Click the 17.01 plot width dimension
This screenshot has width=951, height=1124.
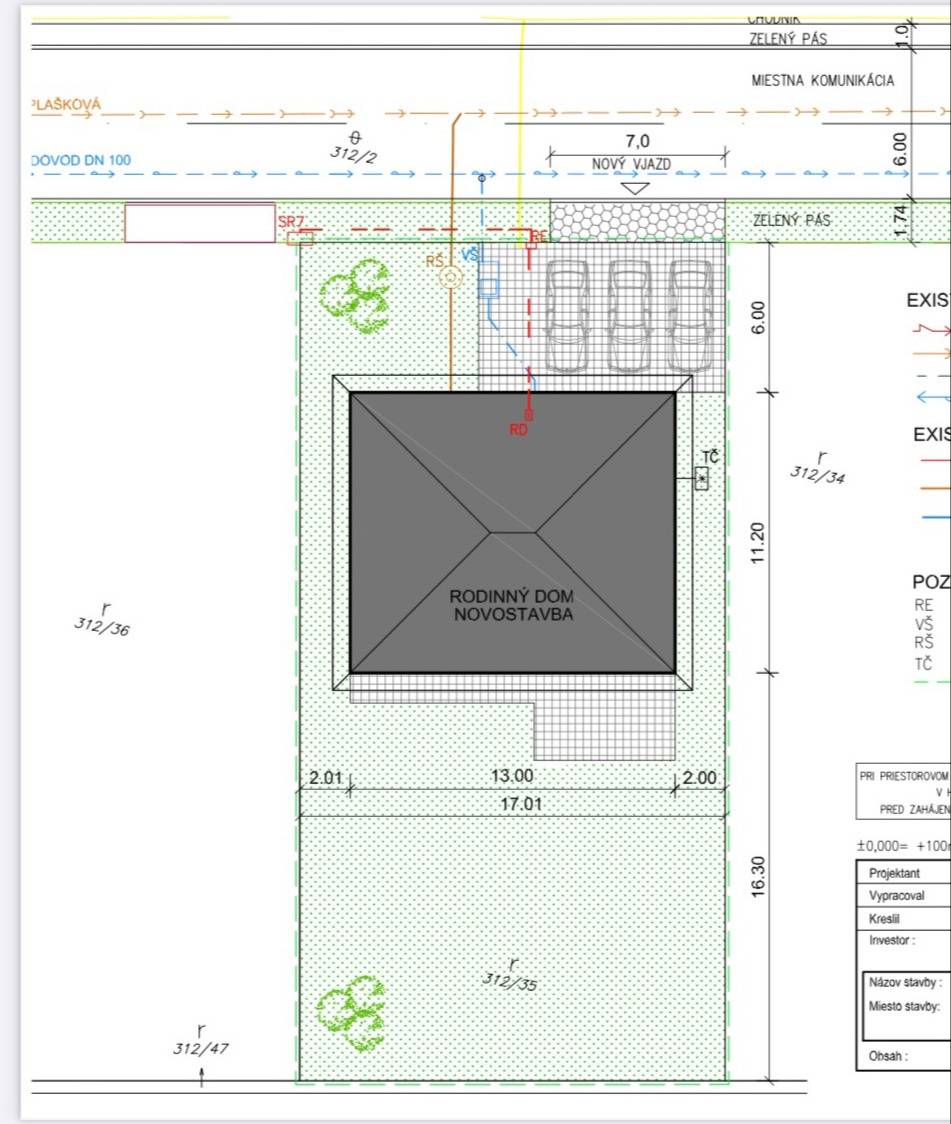[x=521, y=804]
